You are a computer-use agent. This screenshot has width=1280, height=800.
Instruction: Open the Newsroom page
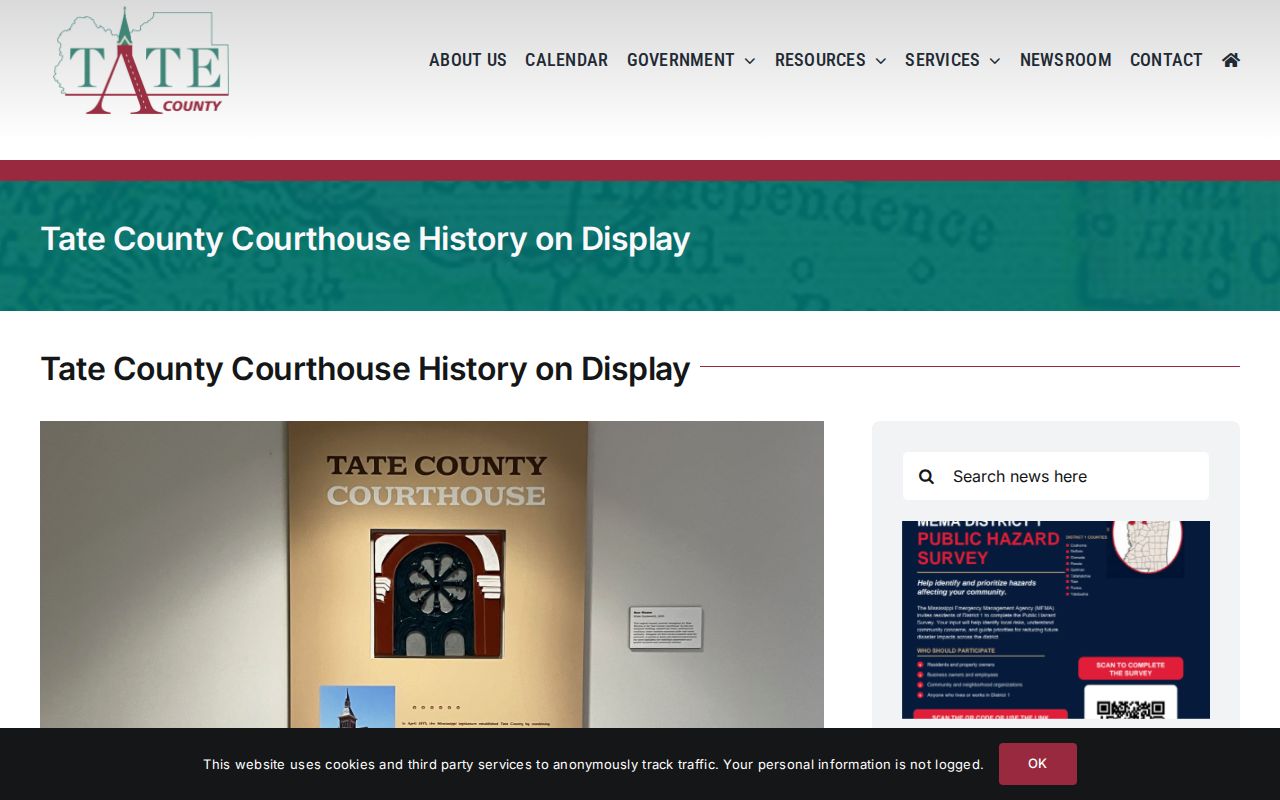coord(1065,60)
